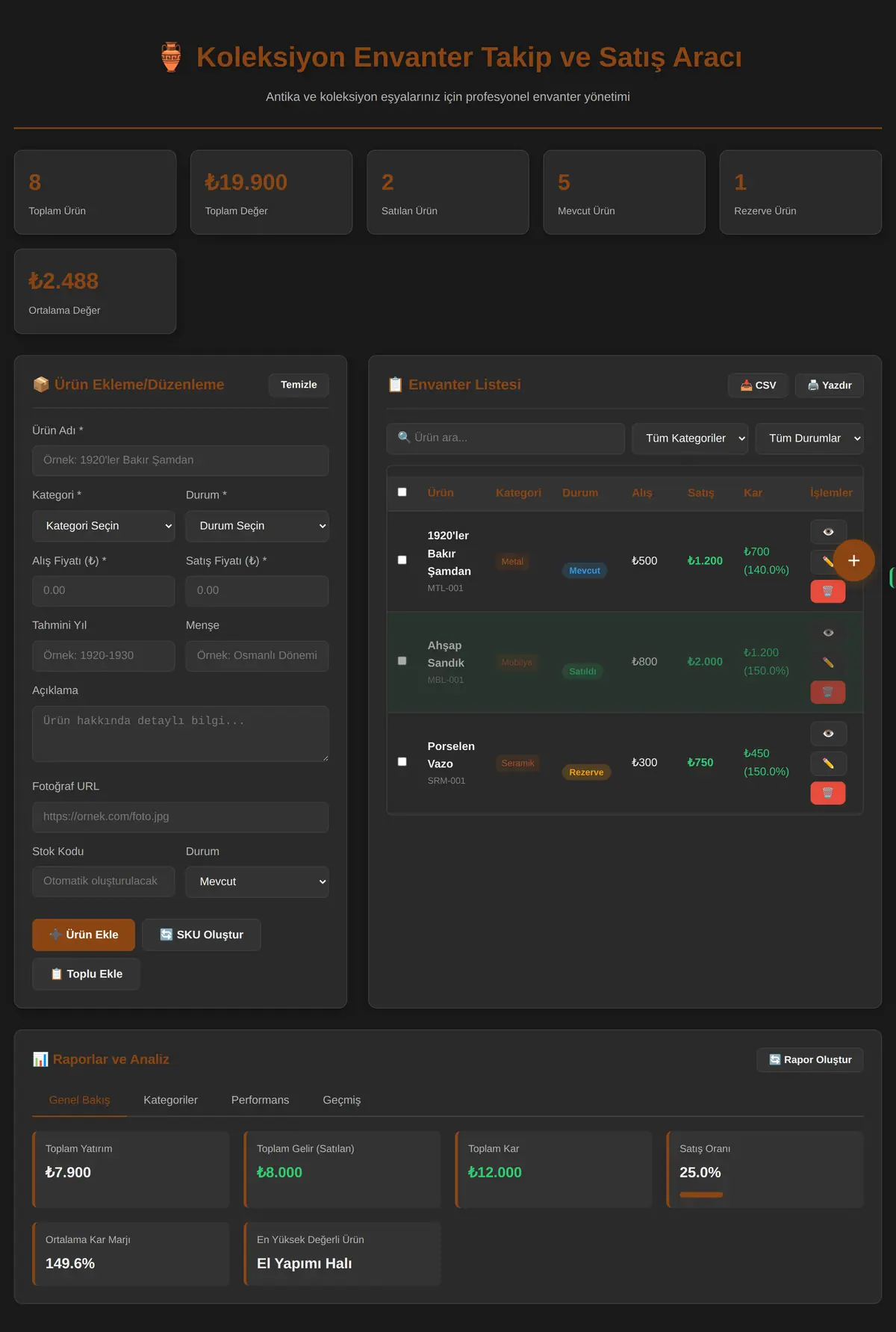Export inventory with the CSV button

758,385
